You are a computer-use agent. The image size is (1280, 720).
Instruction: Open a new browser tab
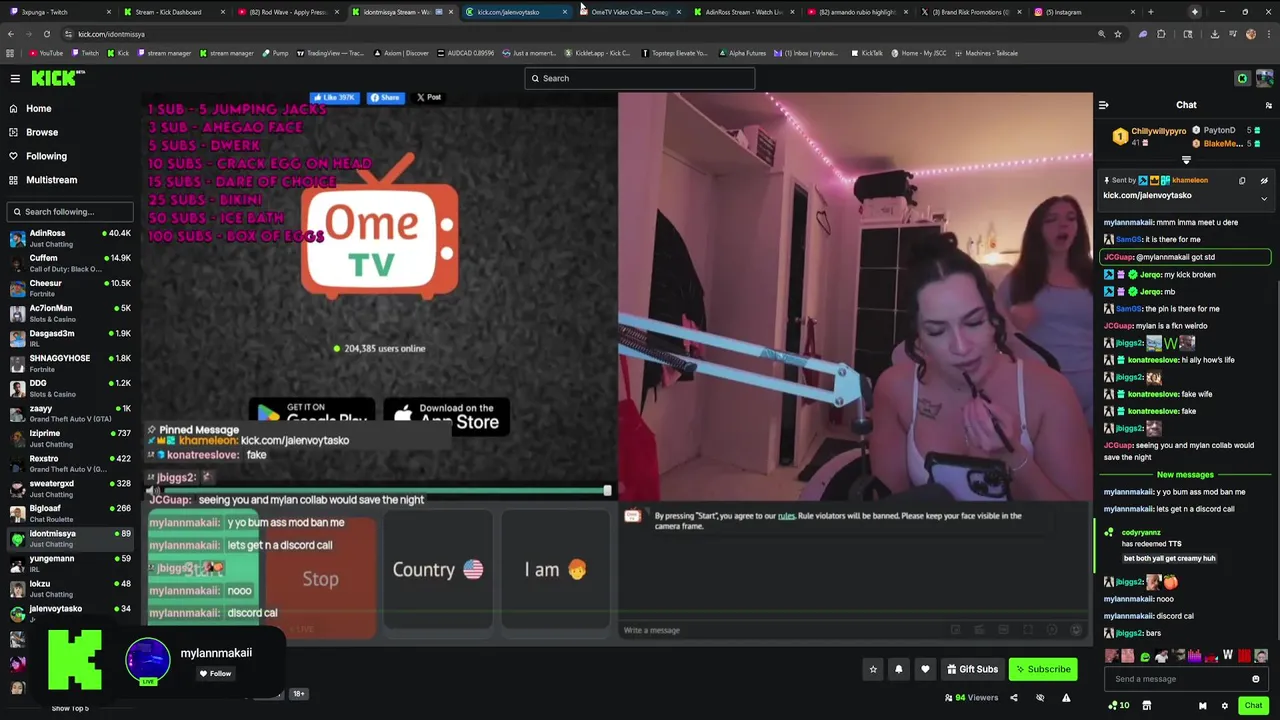click(1150, 12)
